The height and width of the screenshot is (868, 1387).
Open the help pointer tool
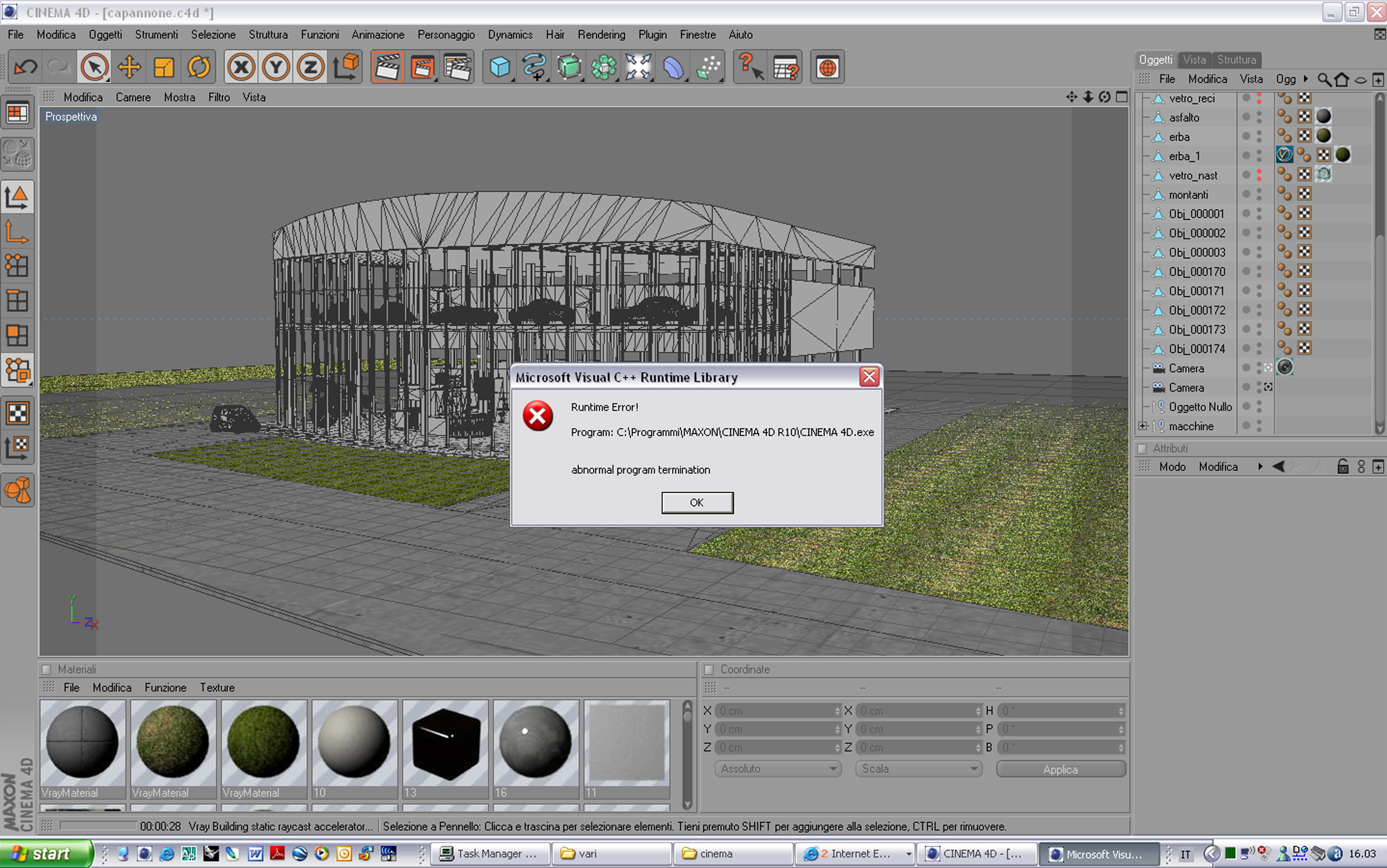[x=750, y=68]
